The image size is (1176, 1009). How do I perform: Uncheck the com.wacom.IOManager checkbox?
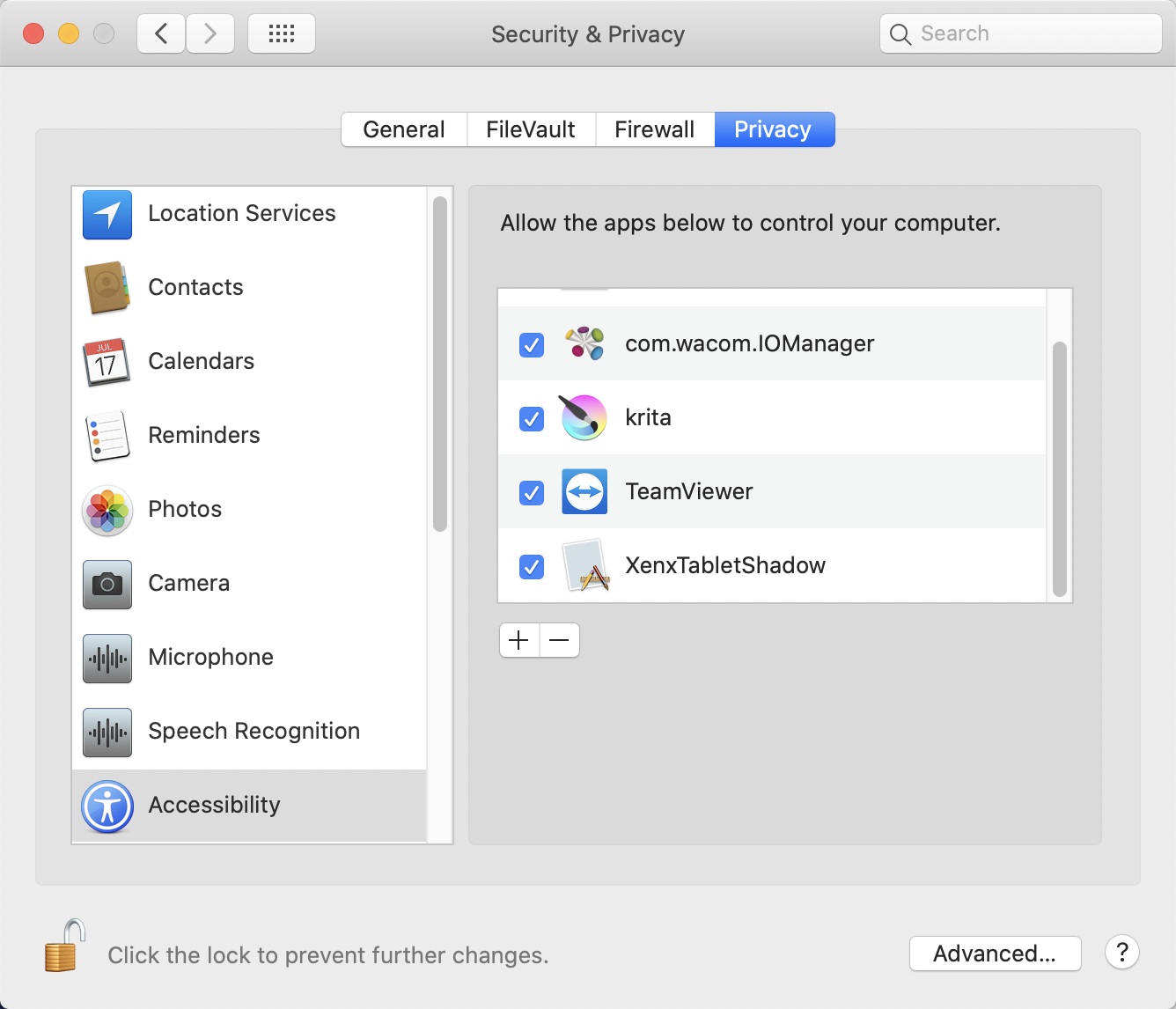[x=532, y=344]
